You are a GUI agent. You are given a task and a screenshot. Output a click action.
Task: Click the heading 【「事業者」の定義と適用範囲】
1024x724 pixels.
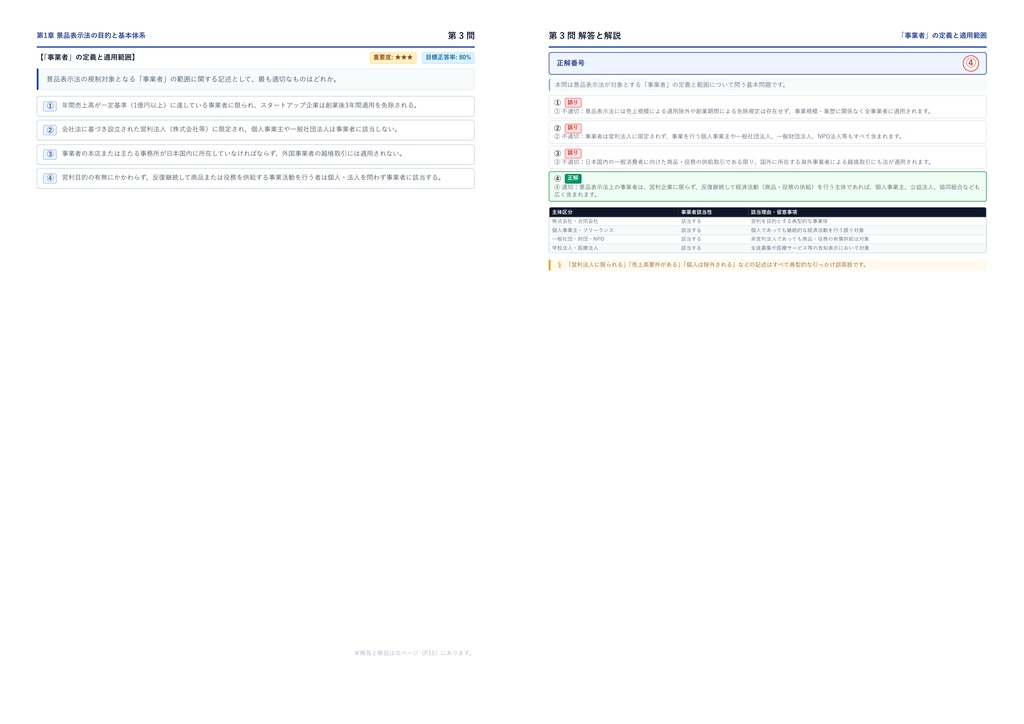(87, 57)
